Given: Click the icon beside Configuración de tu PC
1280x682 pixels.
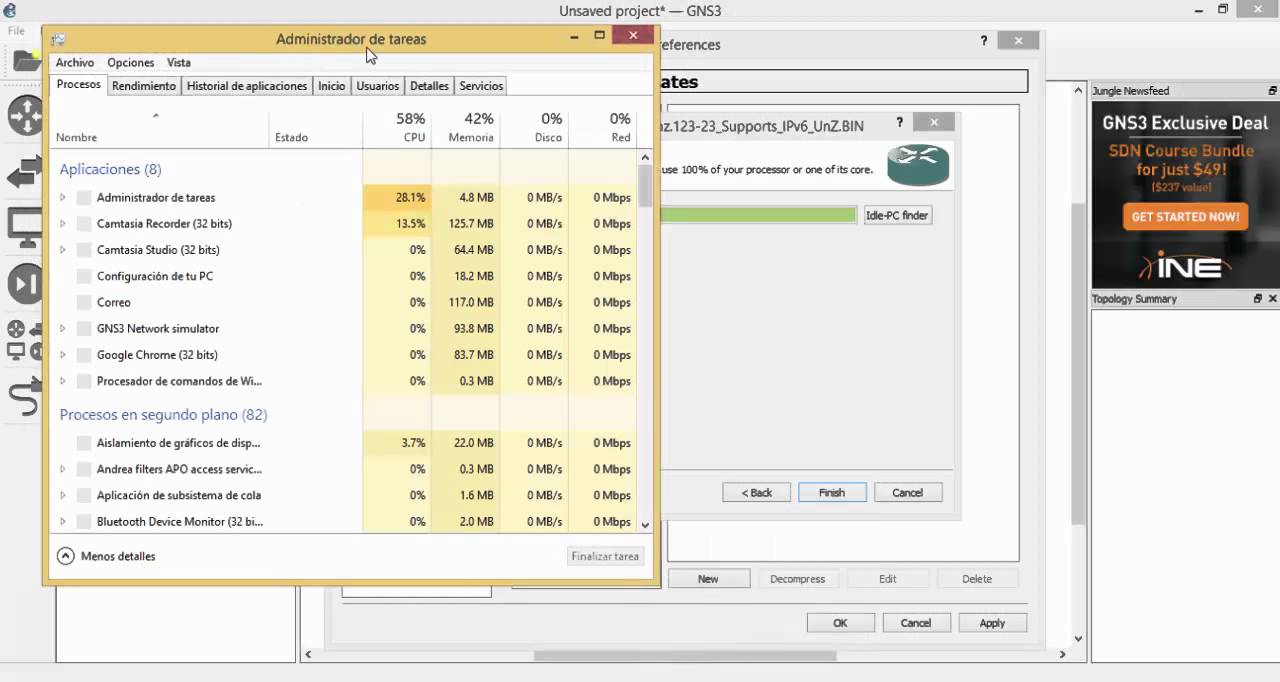Looking at the screenshot, I should click(x=84, y=276).
